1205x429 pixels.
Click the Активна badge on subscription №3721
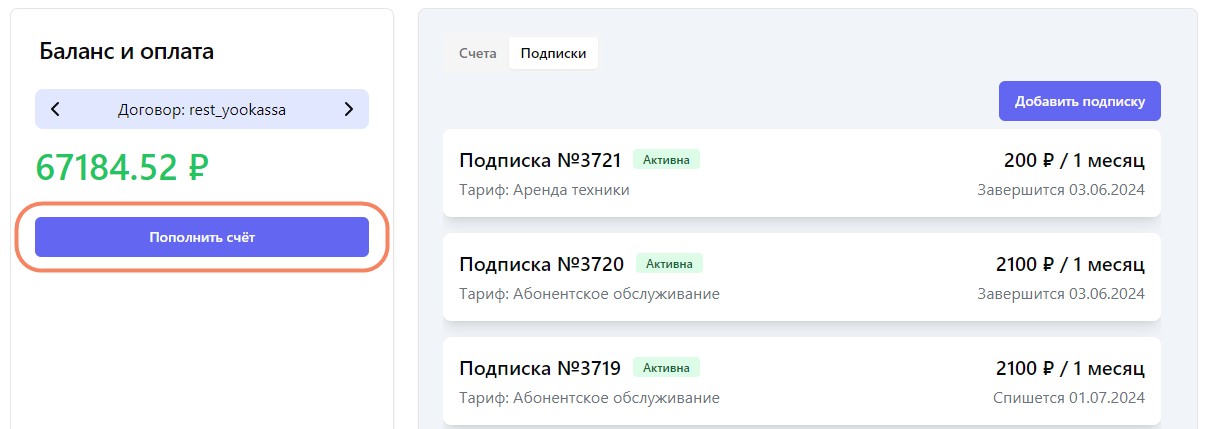[x=666, y=159]
